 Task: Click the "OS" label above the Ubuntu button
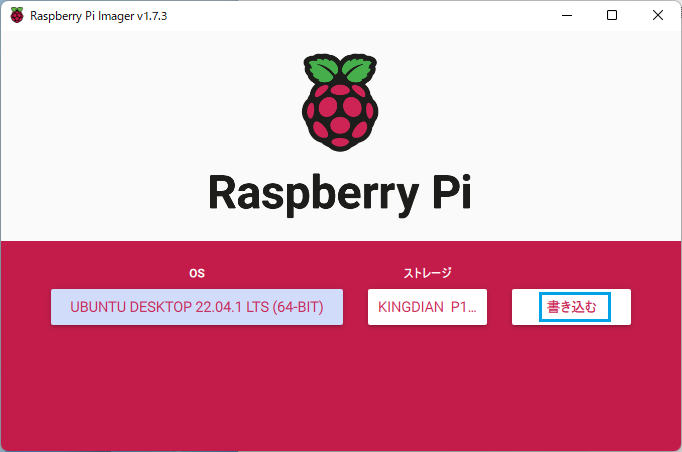pos(197,273)
